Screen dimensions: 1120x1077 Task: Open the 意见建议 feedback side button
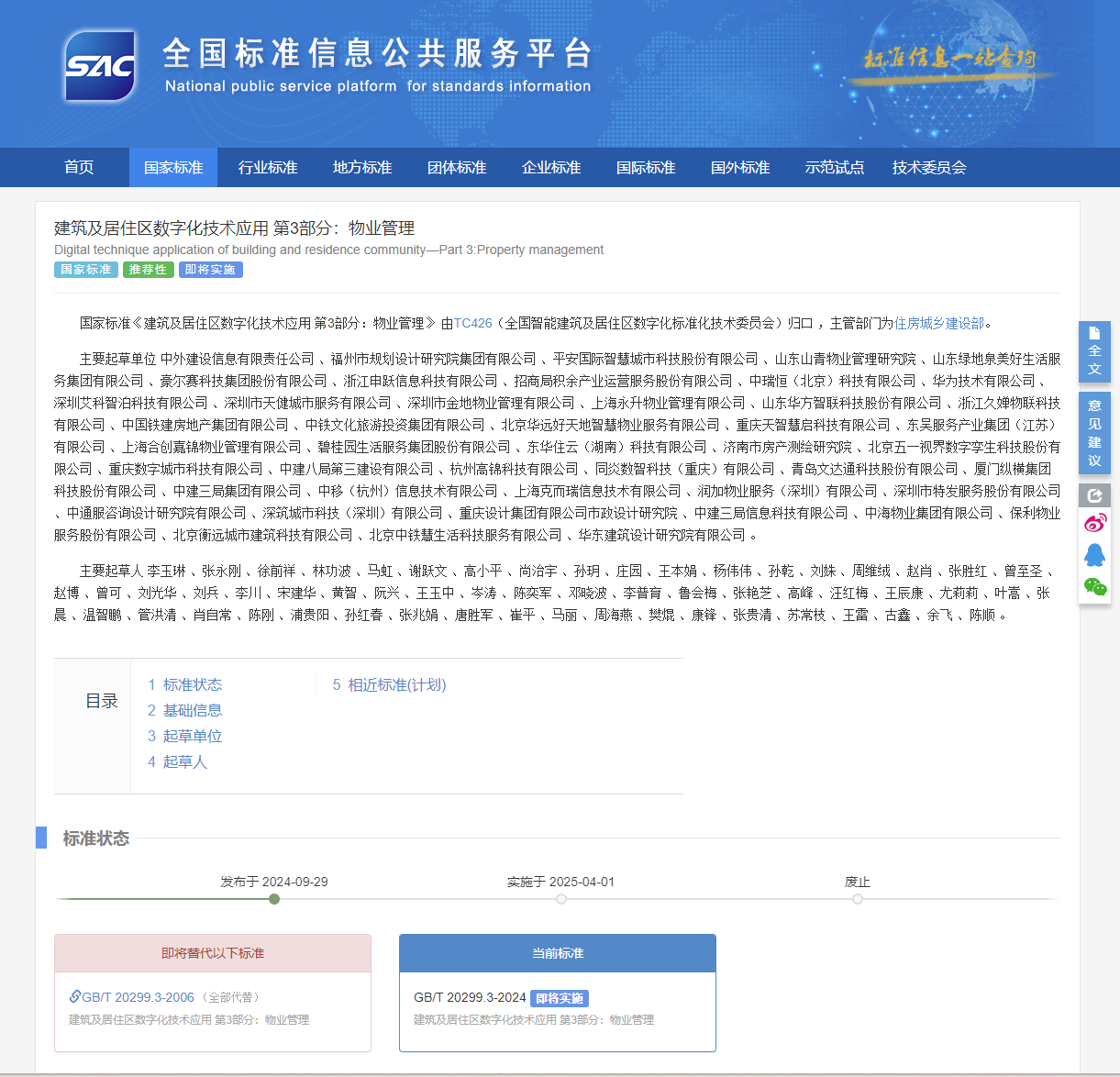pyautogui.click(x=1094, y=432)
